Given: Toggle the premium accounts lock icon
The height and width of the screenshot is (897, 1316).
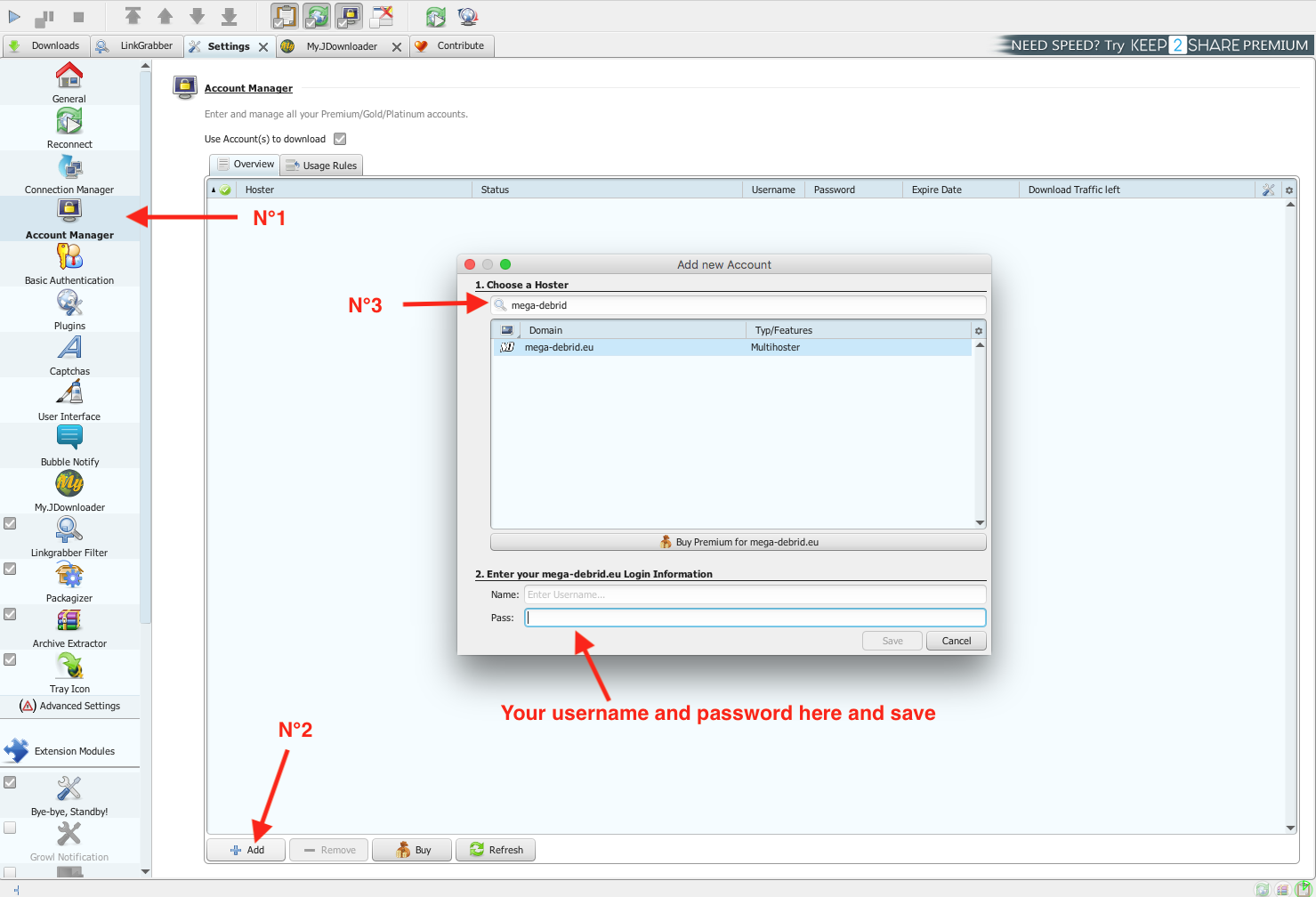Looking at the screenshot, I should [349, 16].
